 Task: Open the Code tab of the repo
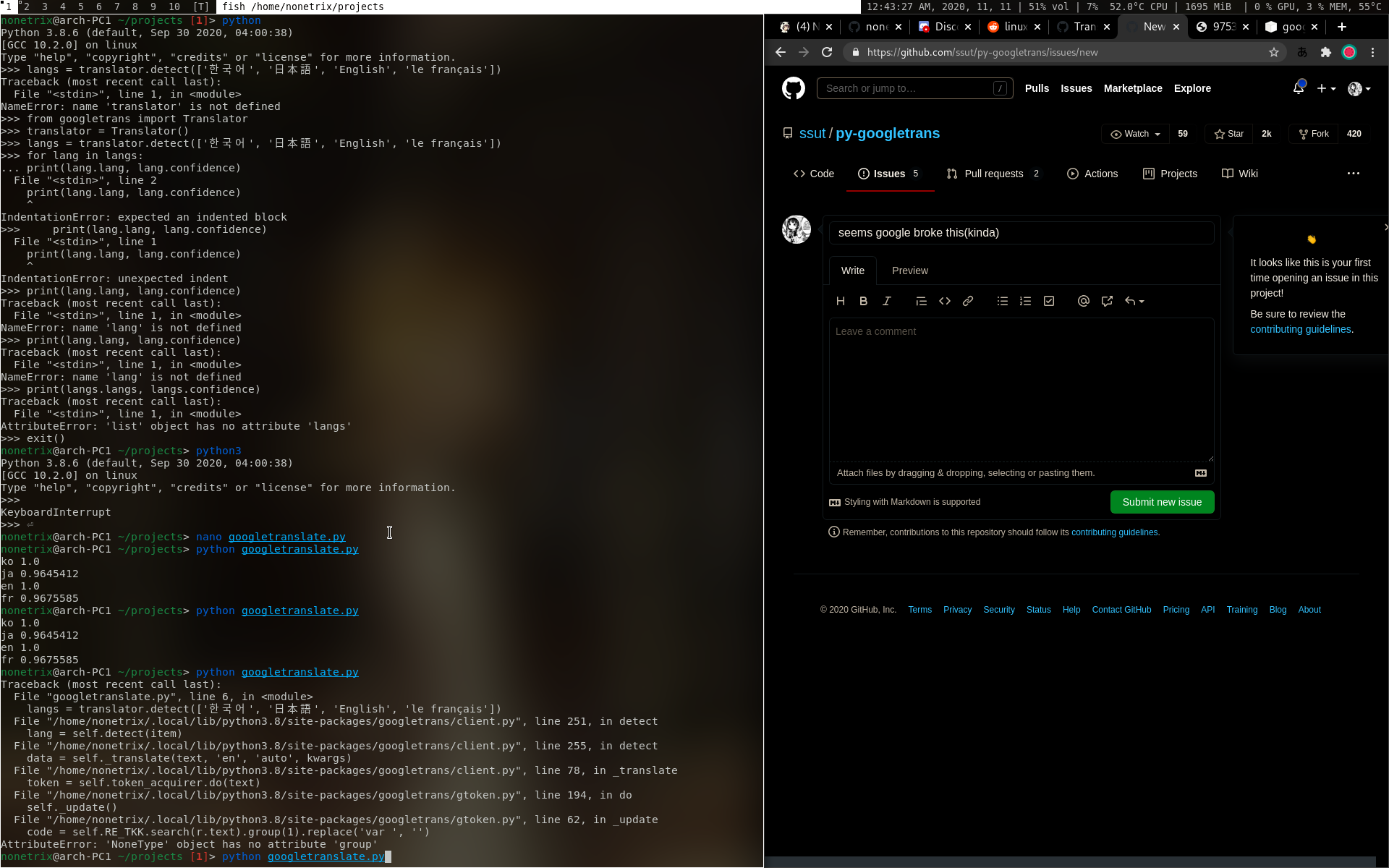[x=813, y=174]
